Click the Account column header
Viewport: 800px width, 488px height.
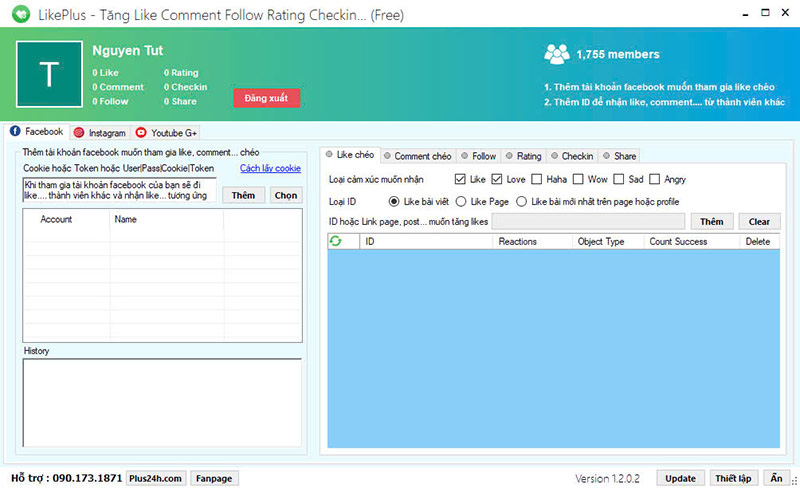[56, 219]
